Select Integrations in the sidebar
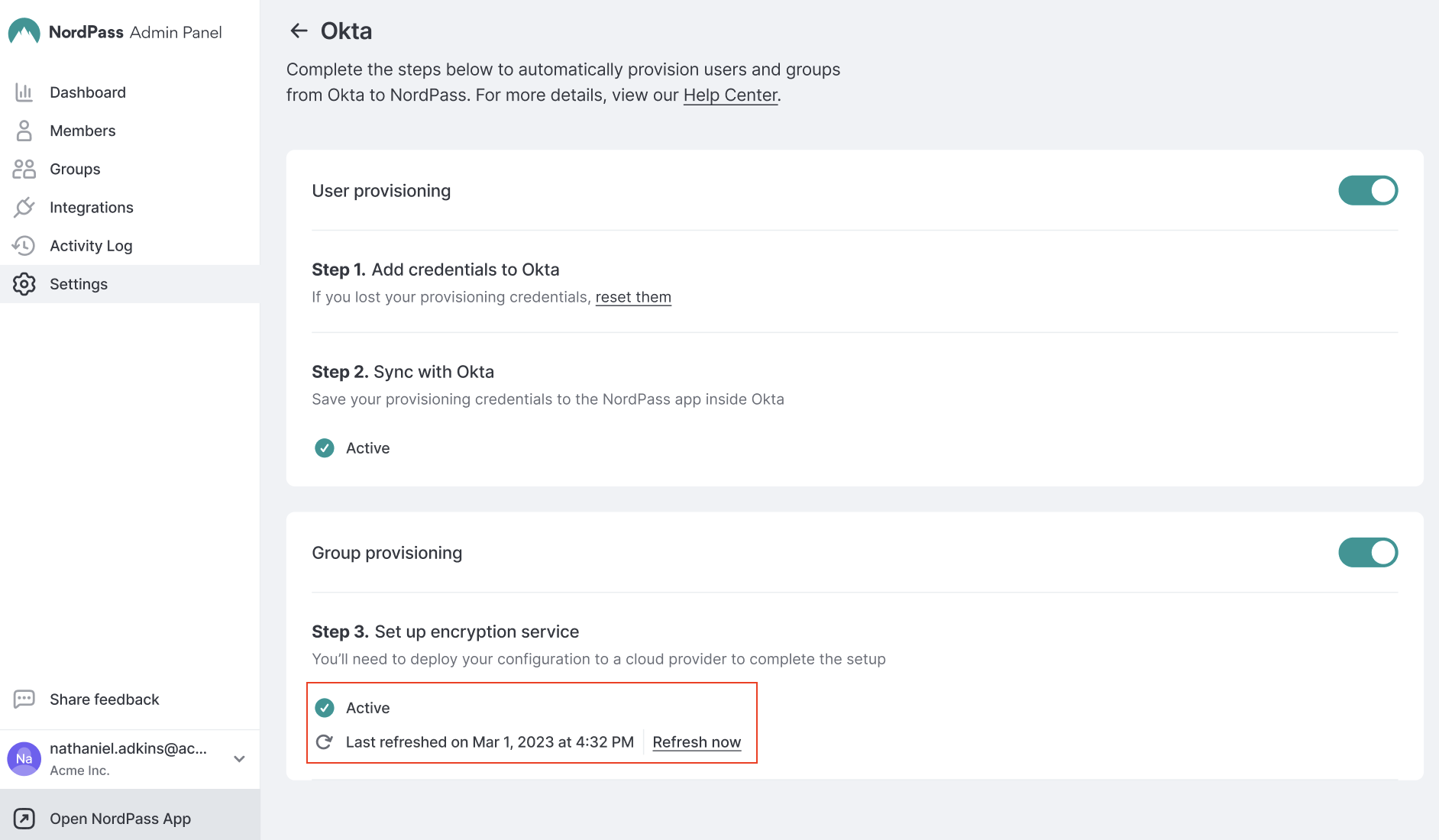 (130, 207)
